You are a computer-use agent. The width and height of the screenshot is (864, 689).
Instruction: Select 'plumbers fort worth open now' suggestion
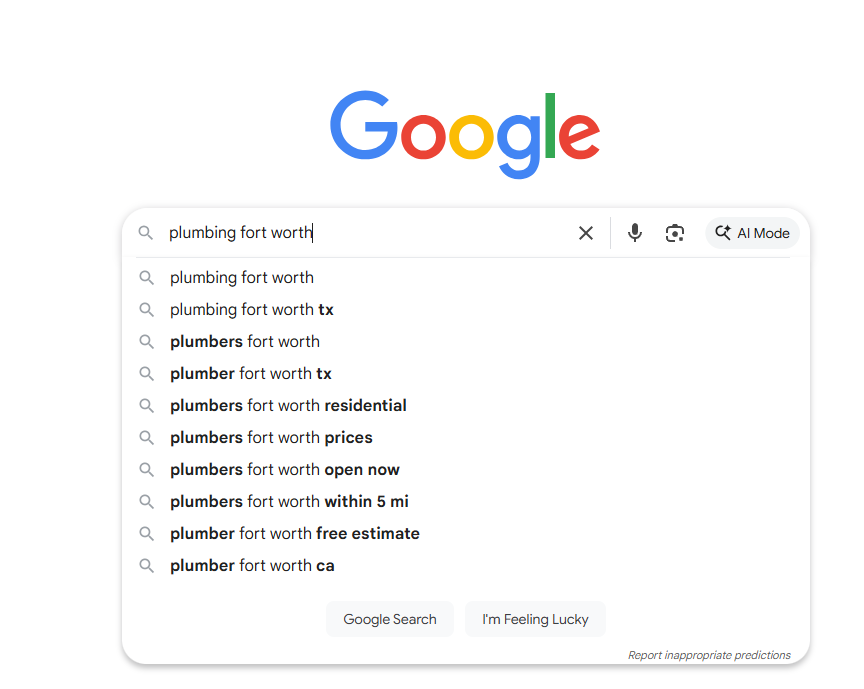point(284,469)
